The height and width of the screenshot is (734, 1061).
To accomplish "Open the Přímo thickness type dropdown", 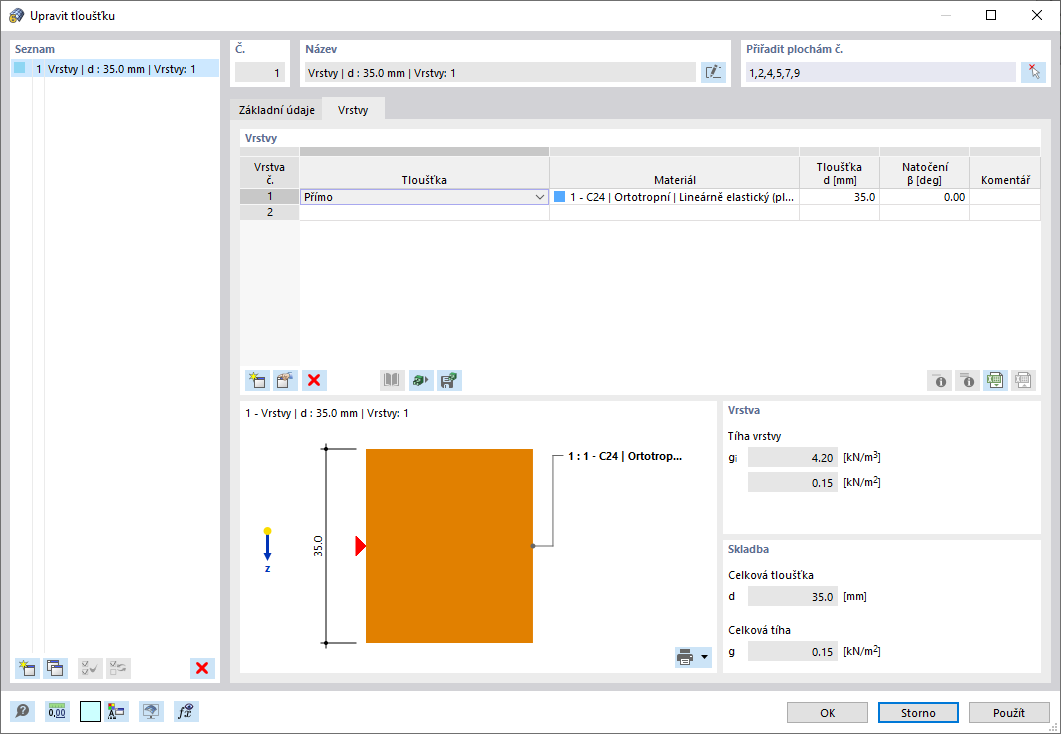I will (x=539, y=197).
